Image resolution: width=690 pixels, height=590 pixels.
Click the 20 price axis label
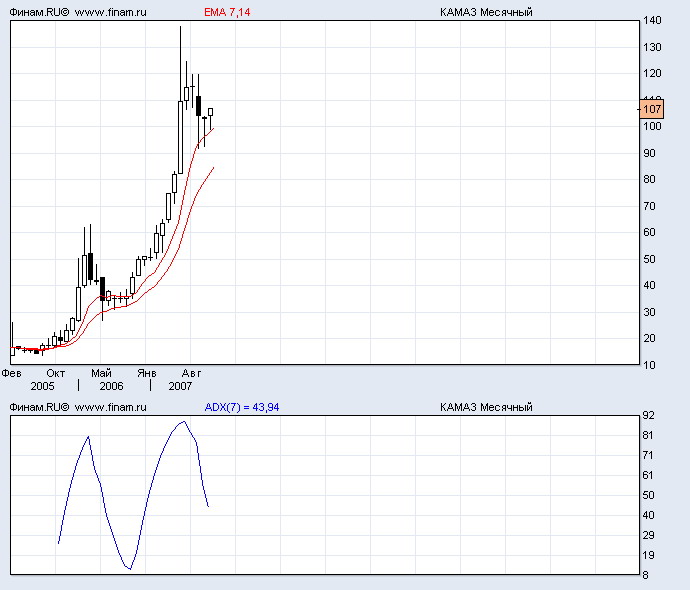(650, 338)
